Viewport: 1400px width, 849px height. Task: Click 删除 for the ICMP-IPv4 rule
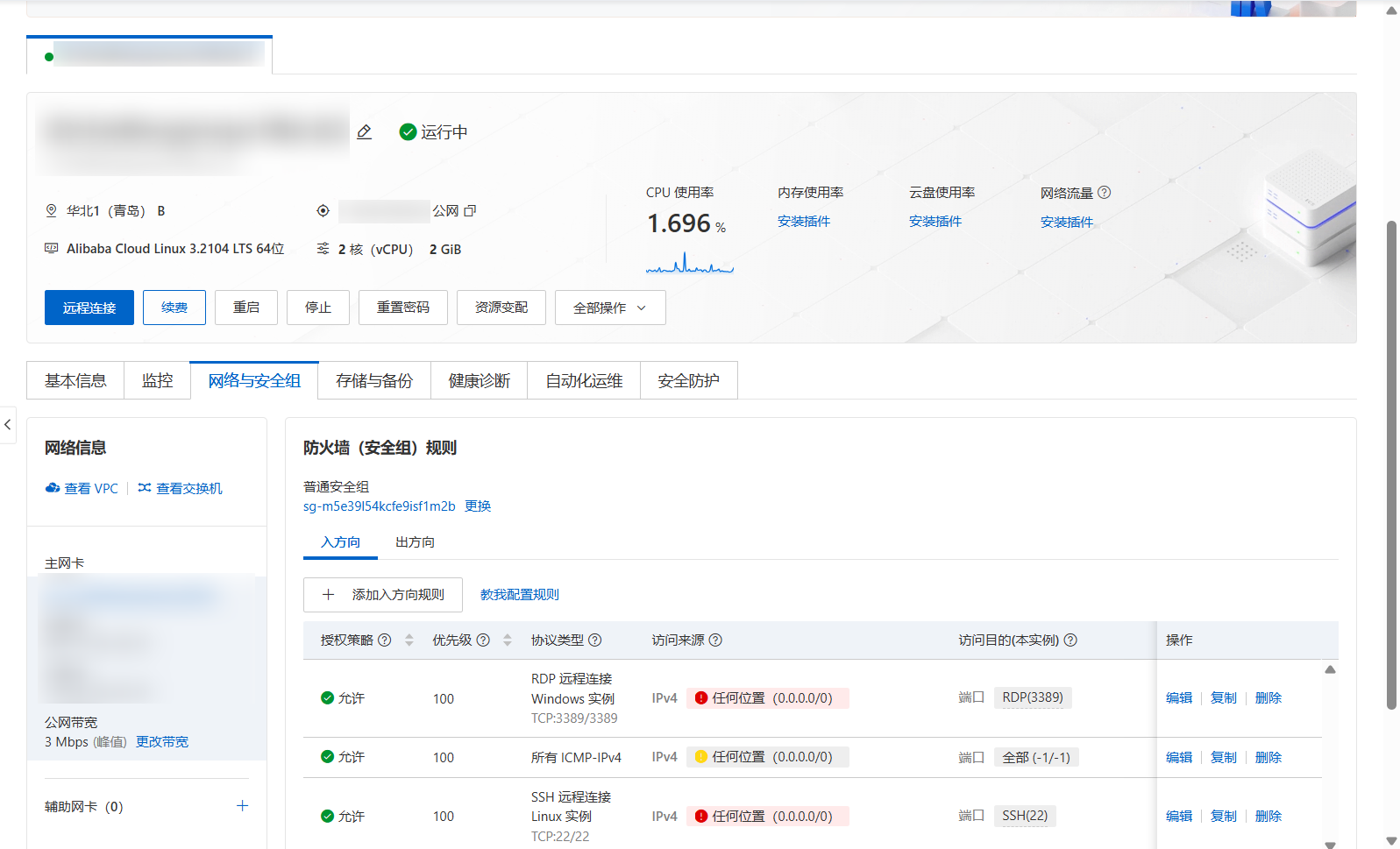click(x=1269, y=758)
